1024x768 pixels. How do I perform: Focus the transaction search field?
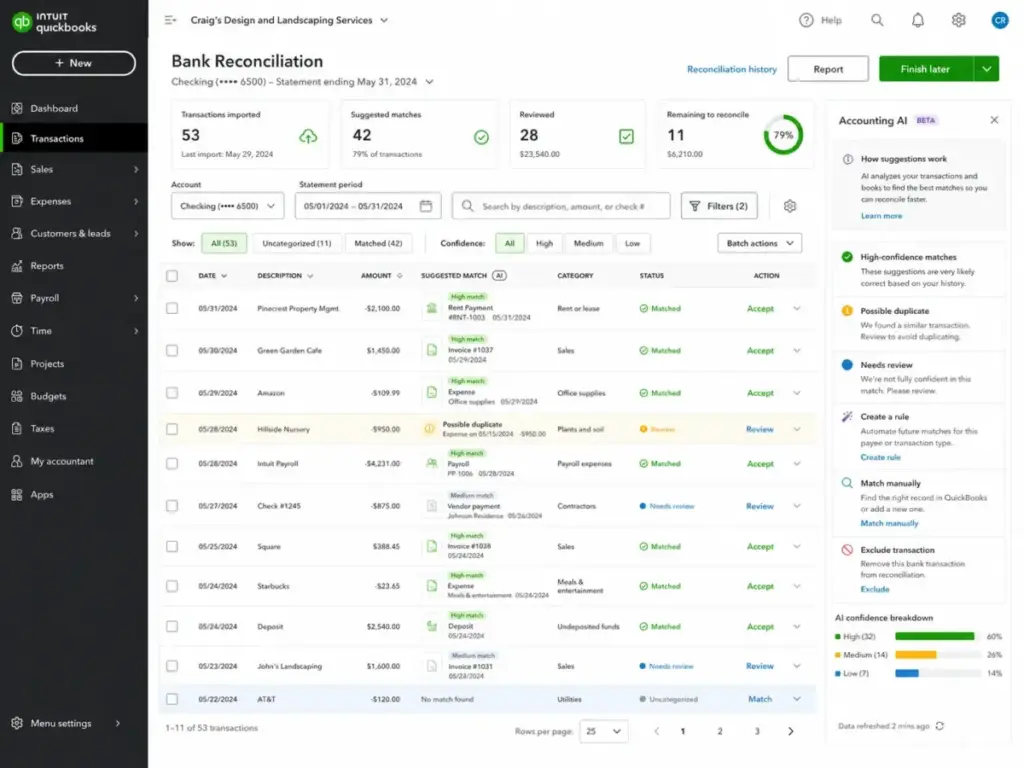561,206
